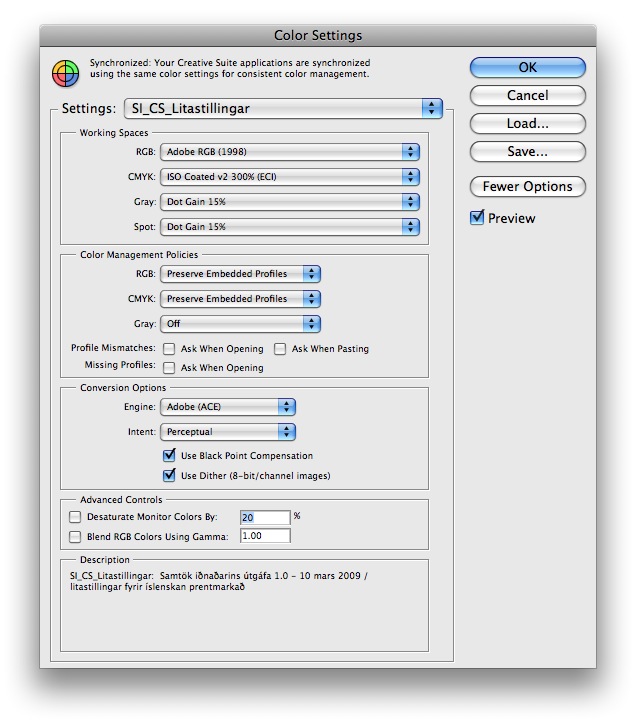Enable Ask When Pasting checkbox
This screenshot has height=723, width=636.
pyautogui.click(x=280, y=349)
